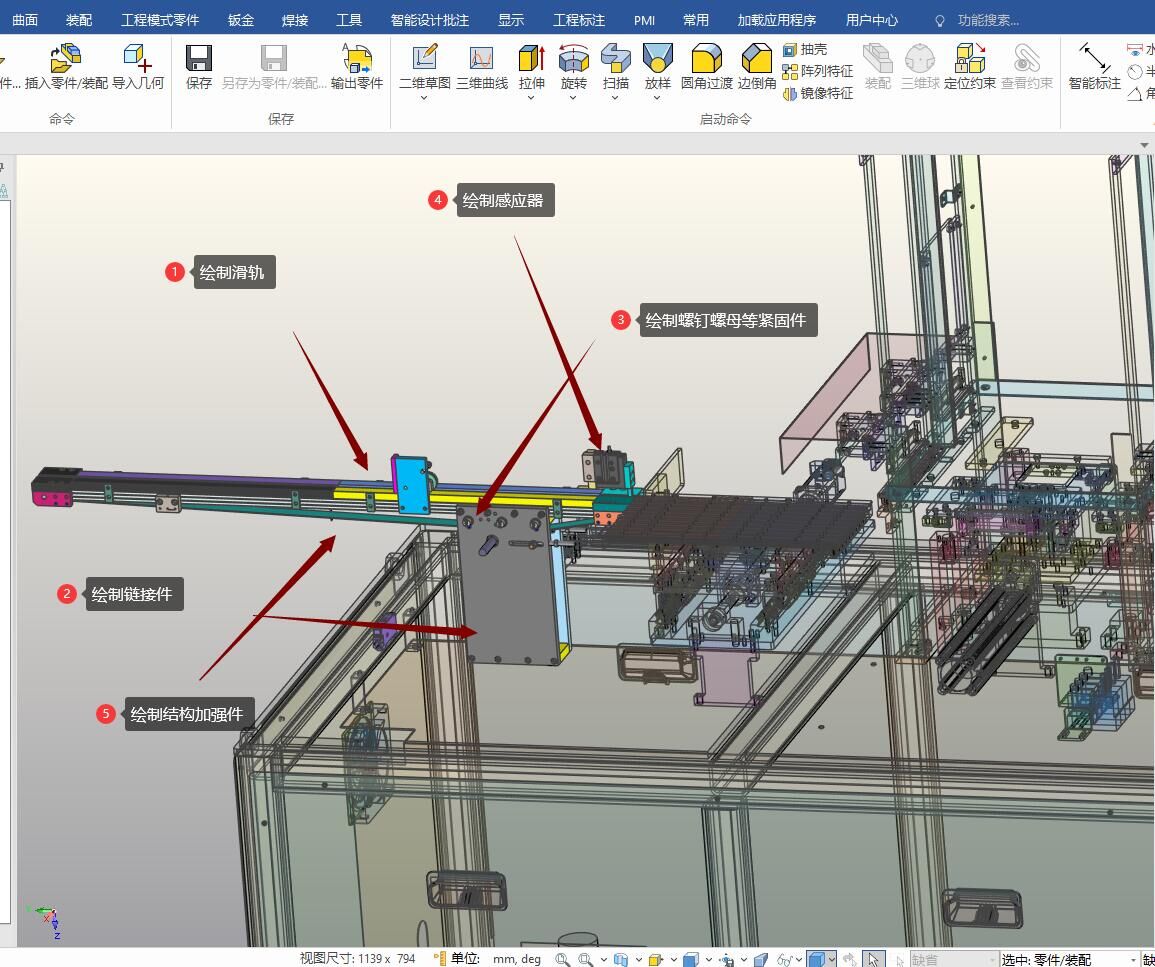The height and width of the screenshot is (967, 1155).
Task: Open the 定位约束 constraint tool
Action: pos(969,59)
